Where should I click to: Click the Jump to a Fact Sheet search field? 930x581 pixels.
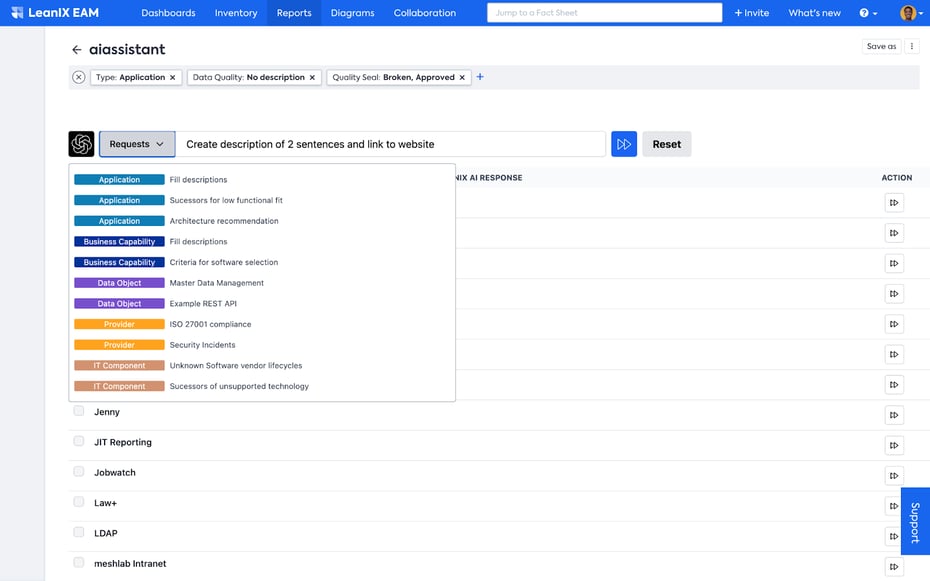[604, 13]
